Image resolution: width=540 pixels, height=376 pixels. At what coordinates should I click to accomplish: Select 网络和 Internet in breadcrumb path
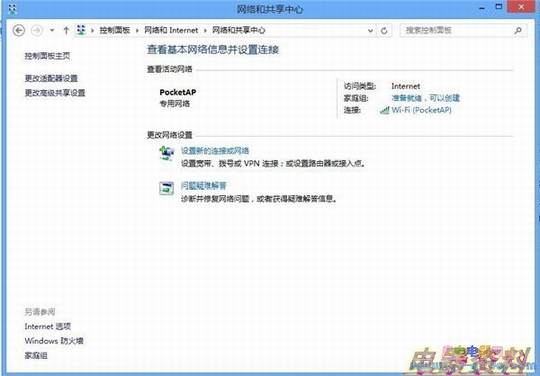point(171,30)
